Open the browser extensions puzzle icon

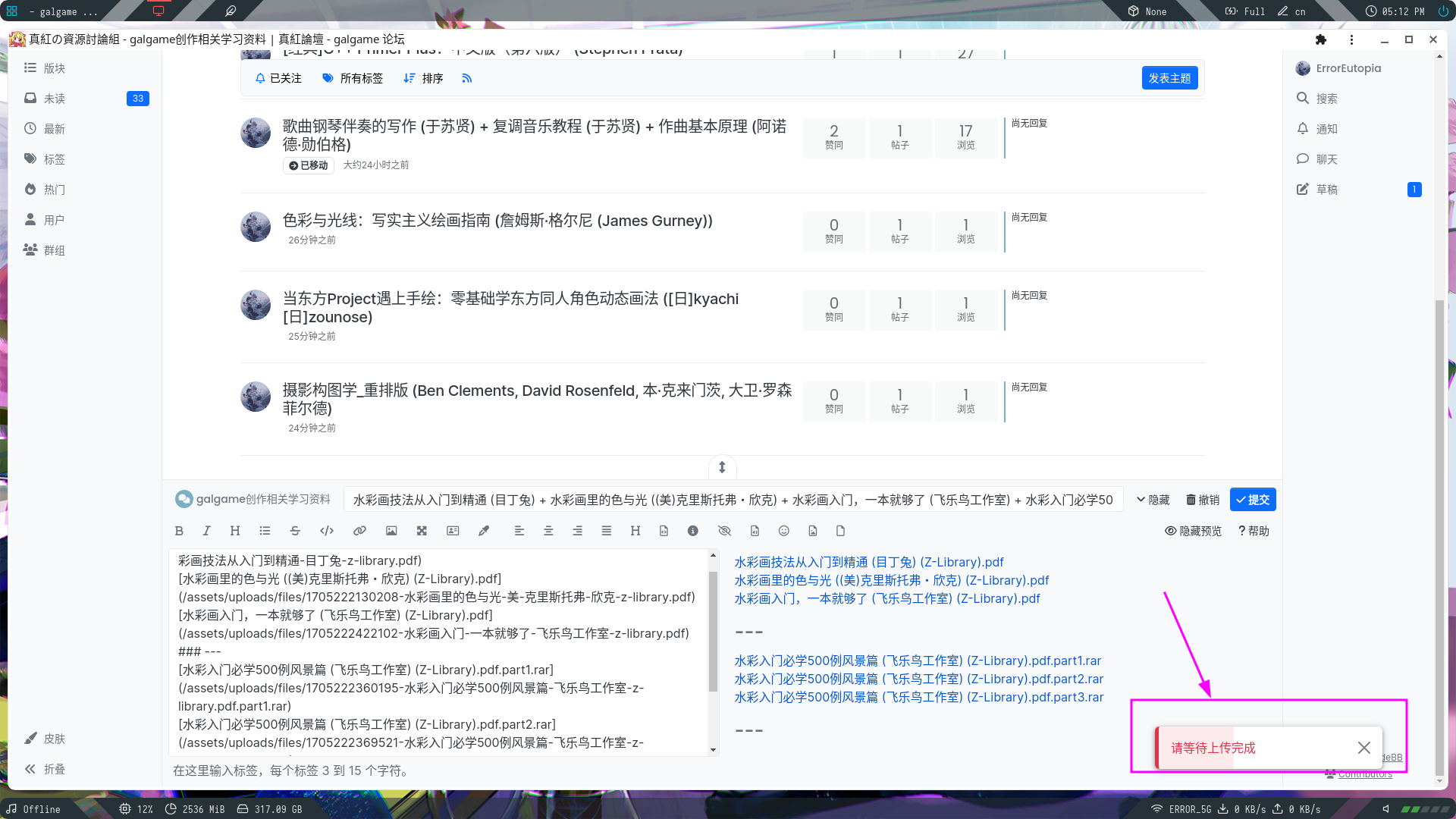pyautogui.click(x=1321, y=39)
